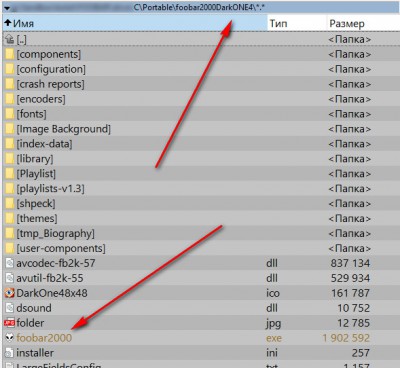The height and width of the screenshot is (368, 400).
Task: Click the jpg type of folder file
Action: (273, 323)
